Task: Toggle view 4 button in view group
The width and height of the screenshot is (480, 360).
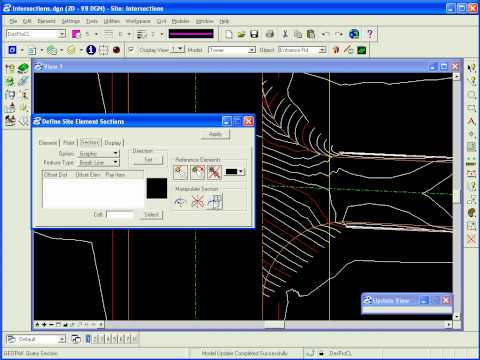Action: point(108,339)
